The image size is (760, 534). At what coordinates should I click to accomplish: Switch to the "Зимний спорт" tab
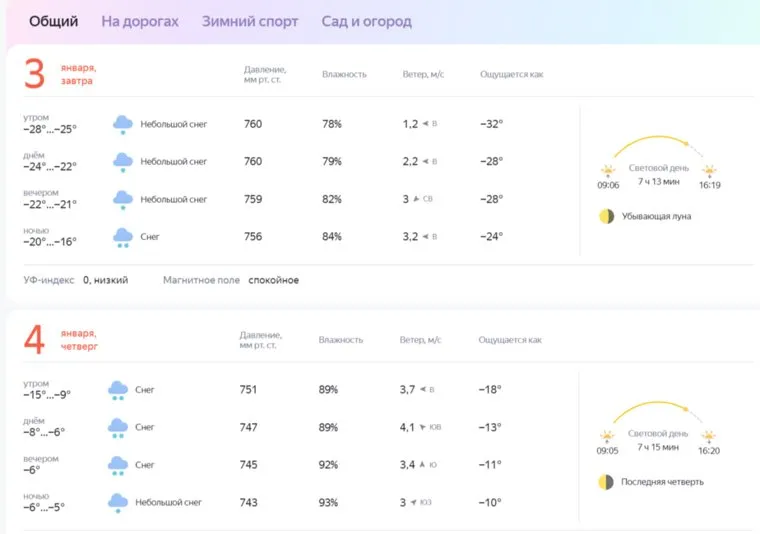pos(249,21)
